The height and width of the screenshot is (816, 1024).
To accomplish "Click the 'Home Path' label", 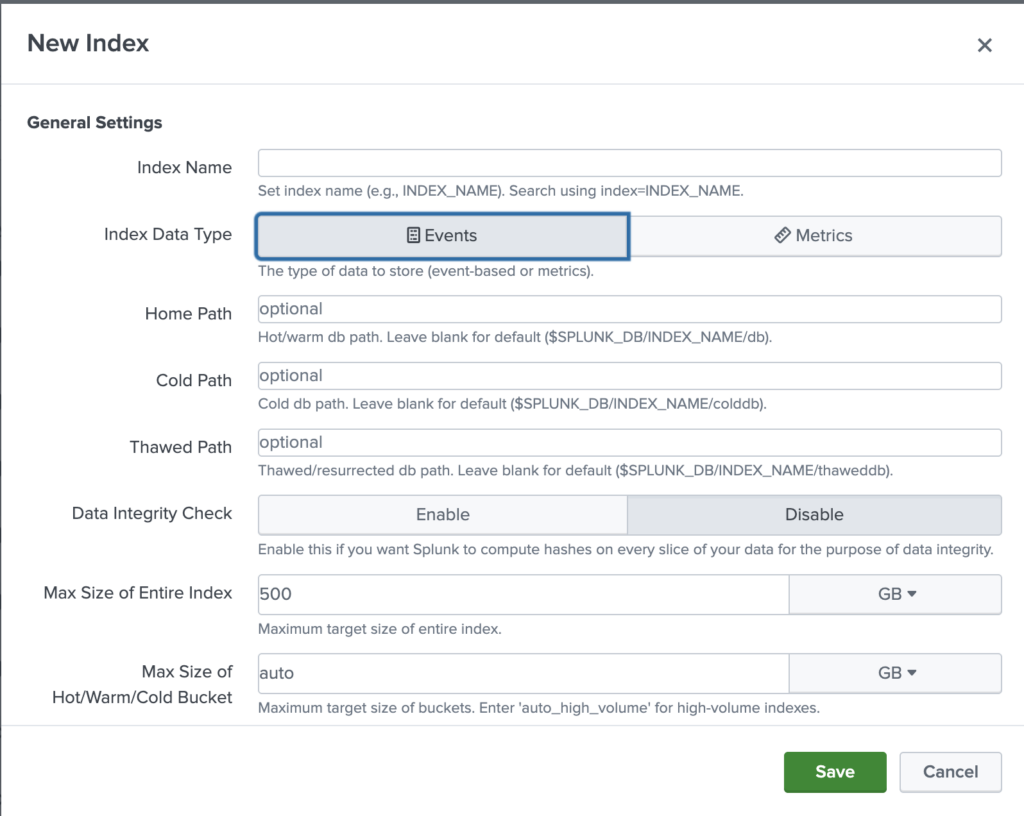I will (x=188, y=314).
